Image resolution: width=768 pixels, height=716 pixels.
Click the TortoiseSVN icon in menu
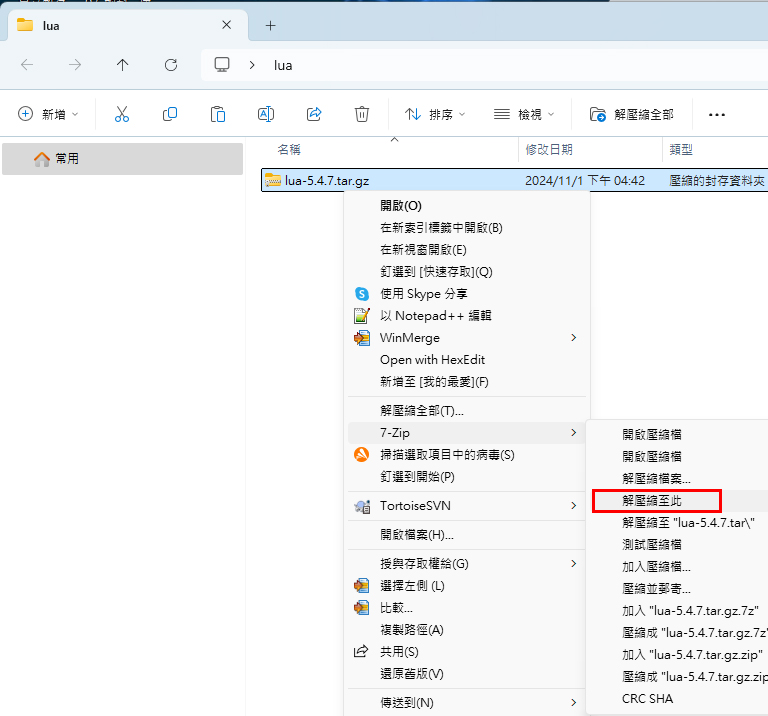click(x=362, y=506)
